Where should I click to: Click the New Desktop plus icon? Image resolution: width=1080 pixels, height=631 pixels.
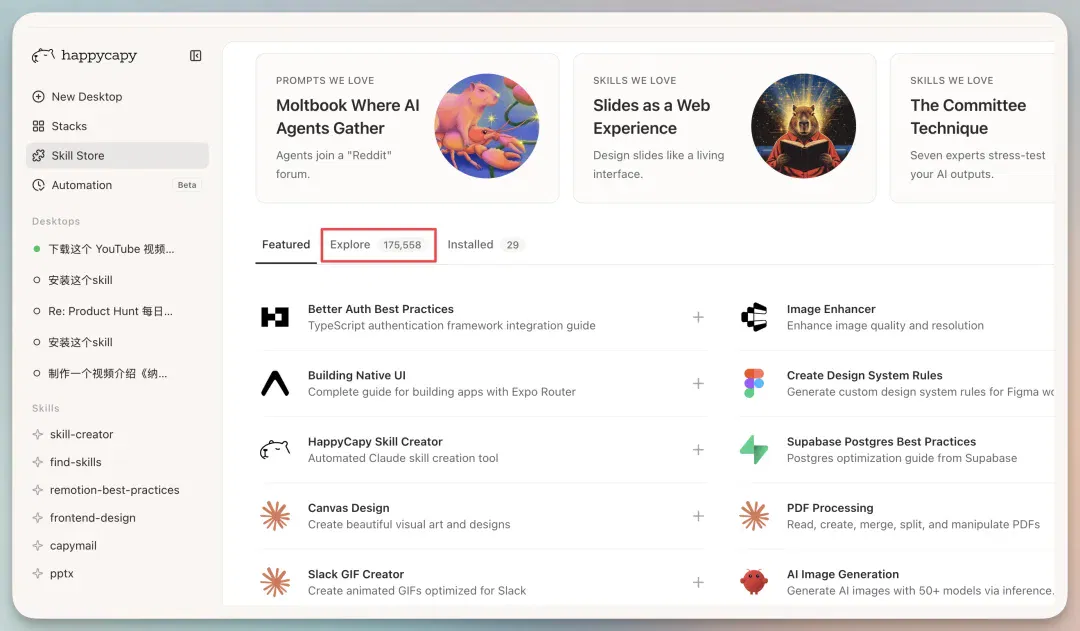pyautogui.click(x=39, y=96)
